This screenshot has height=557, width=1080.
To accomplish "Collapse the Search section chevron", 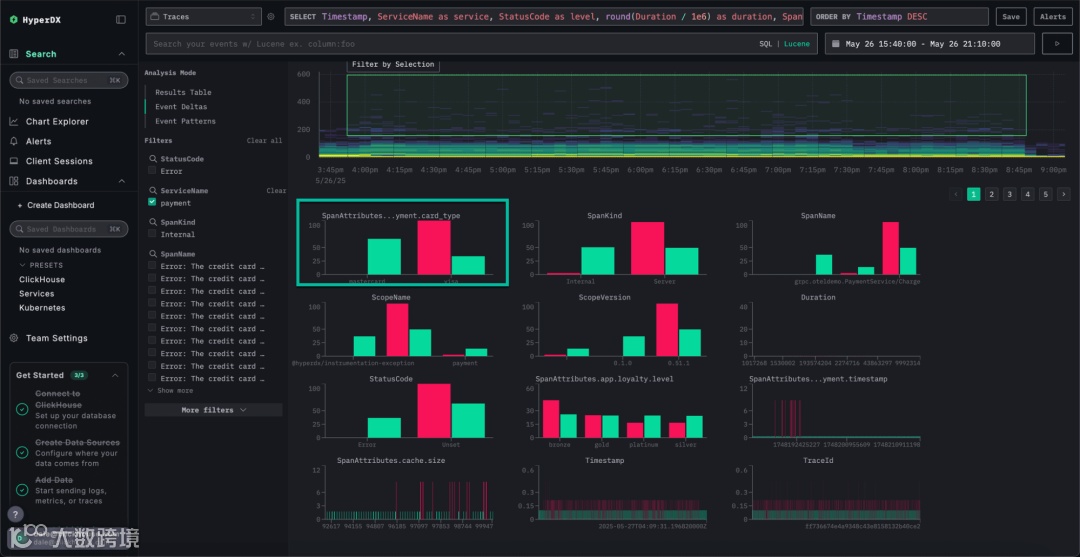I will point(122,54).
